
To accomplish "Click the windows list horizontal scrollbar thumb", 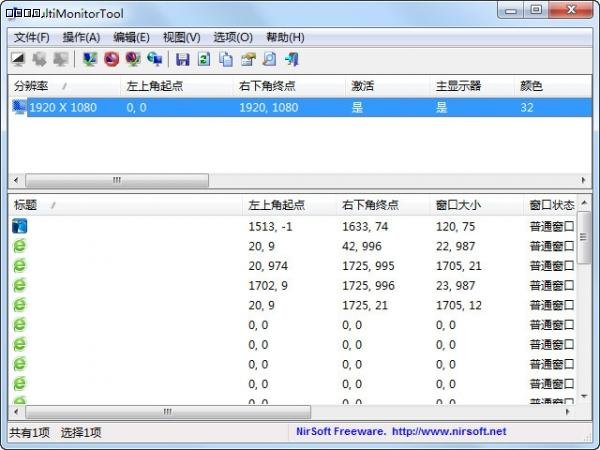I will point(168,412).
